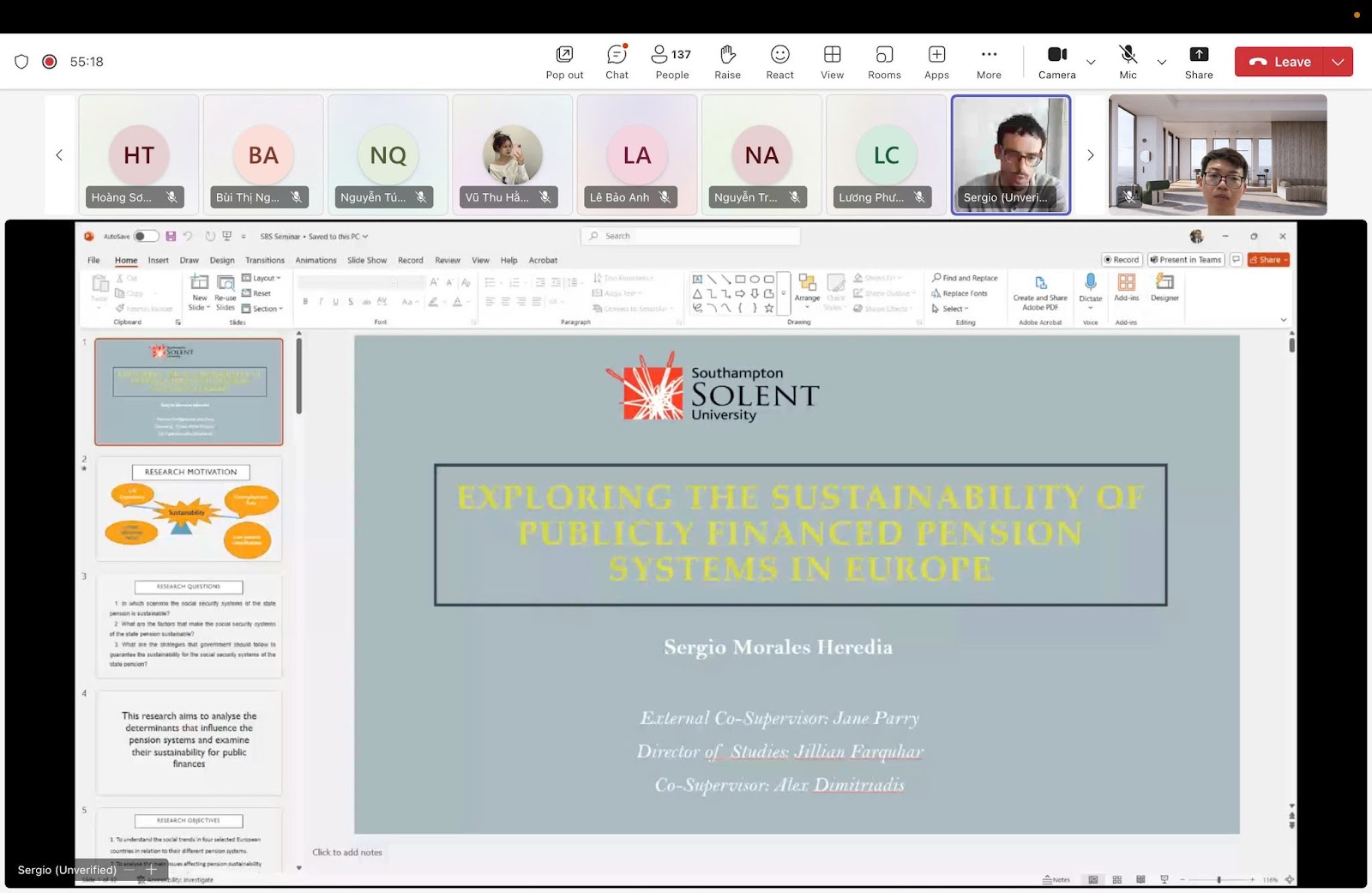
Task: Click the PowerPoint Search box
Action: tap(690, 236)
